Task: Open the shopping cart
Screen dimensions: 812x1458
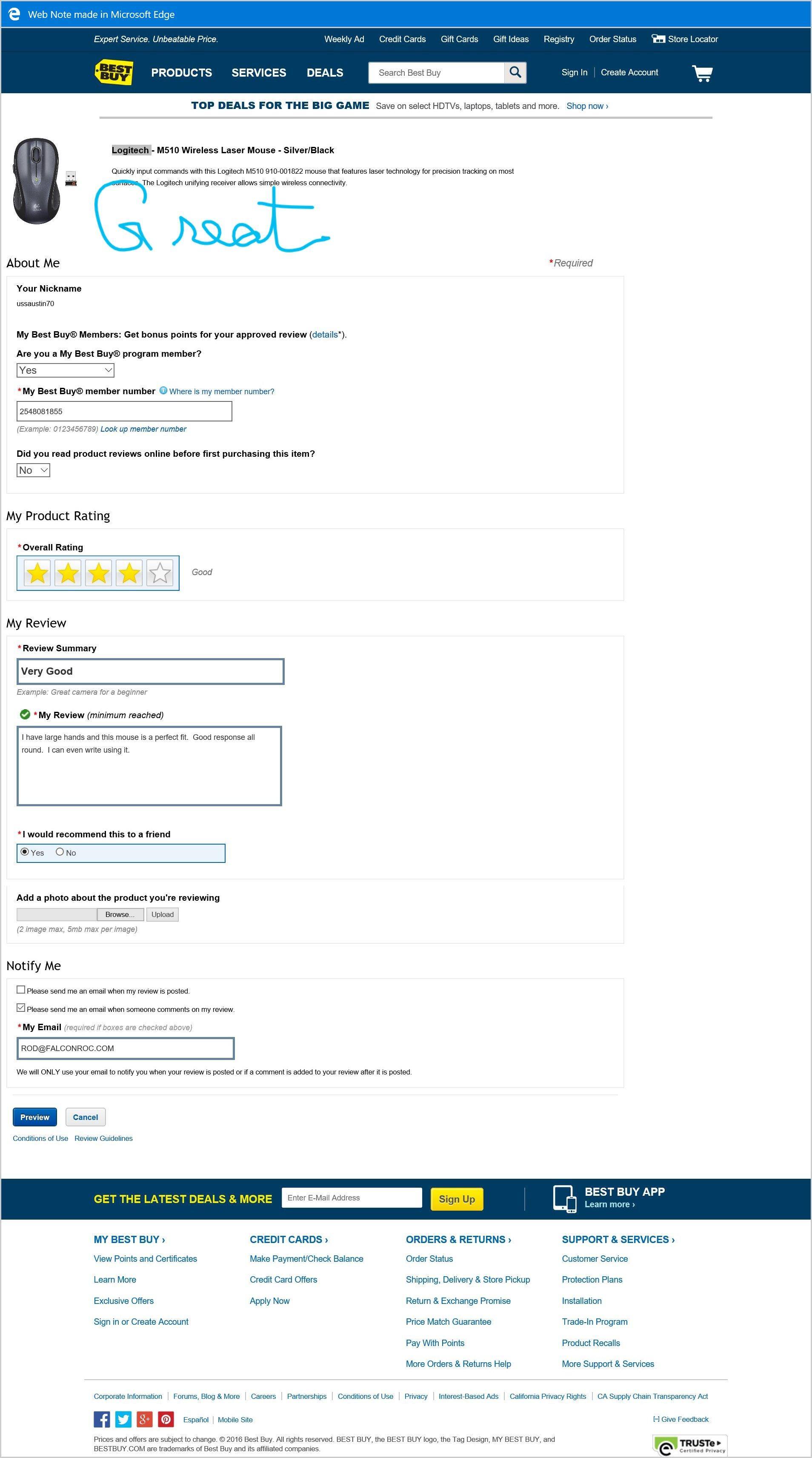Action: pos(702,72)
